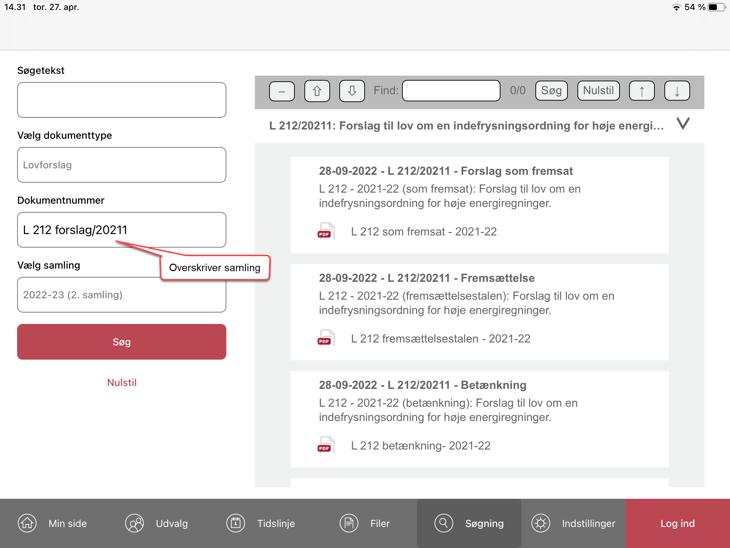Open the Vælg dokumenttype dropdown
The image size is (730, 548).
(121, 165)
